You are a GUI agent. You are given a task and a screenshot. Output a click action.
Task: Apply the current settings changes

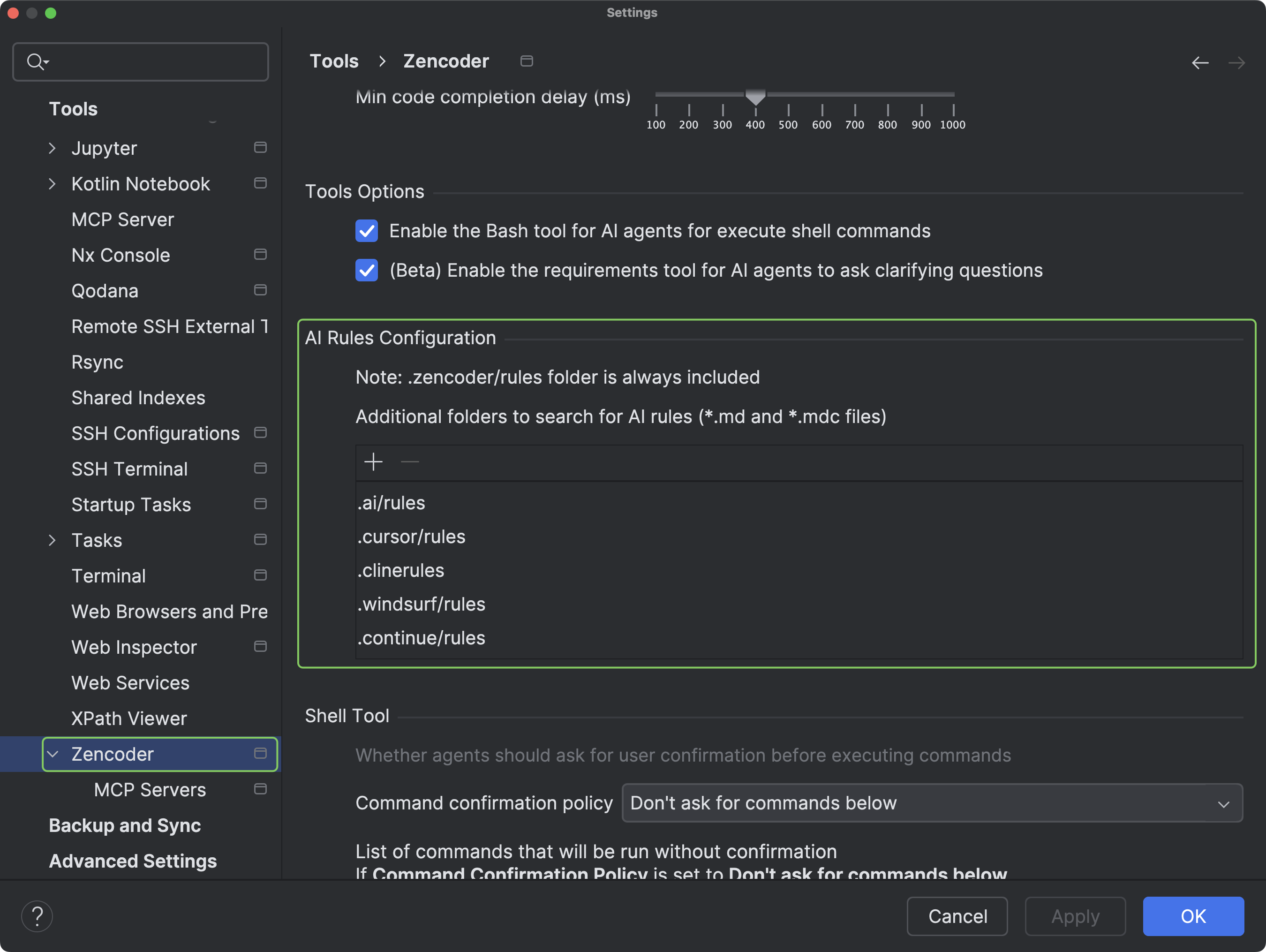(1075, 916)
